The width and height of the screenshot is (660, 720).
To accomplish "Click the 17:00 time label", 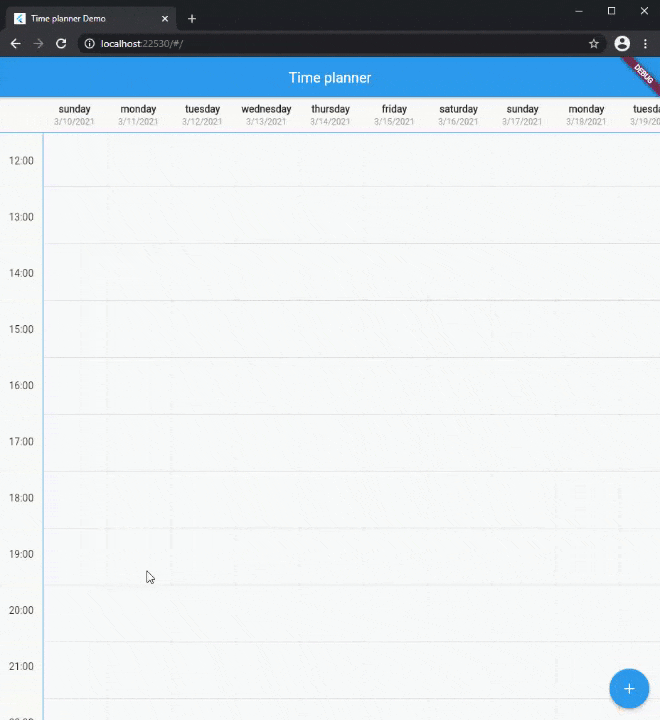I will (x=21, y=442).
